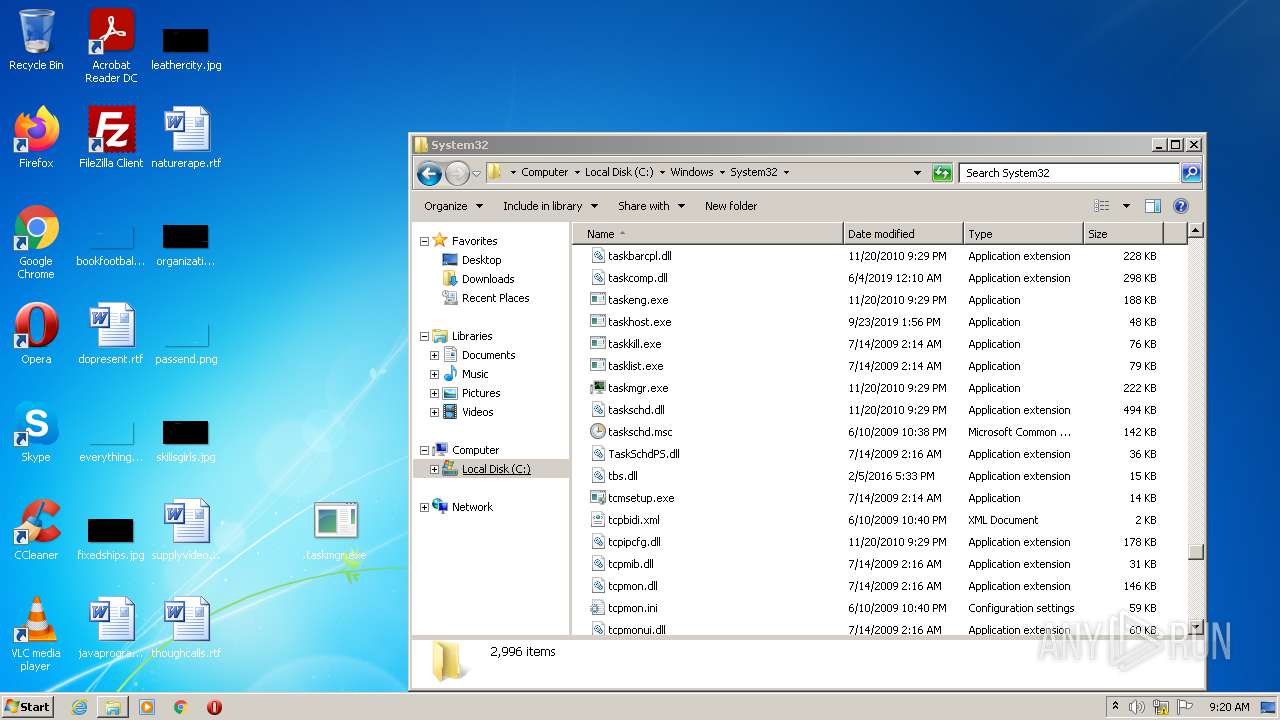Open Acrobat Reader DC shortcut
The image size is (1280, 720).
111,45
